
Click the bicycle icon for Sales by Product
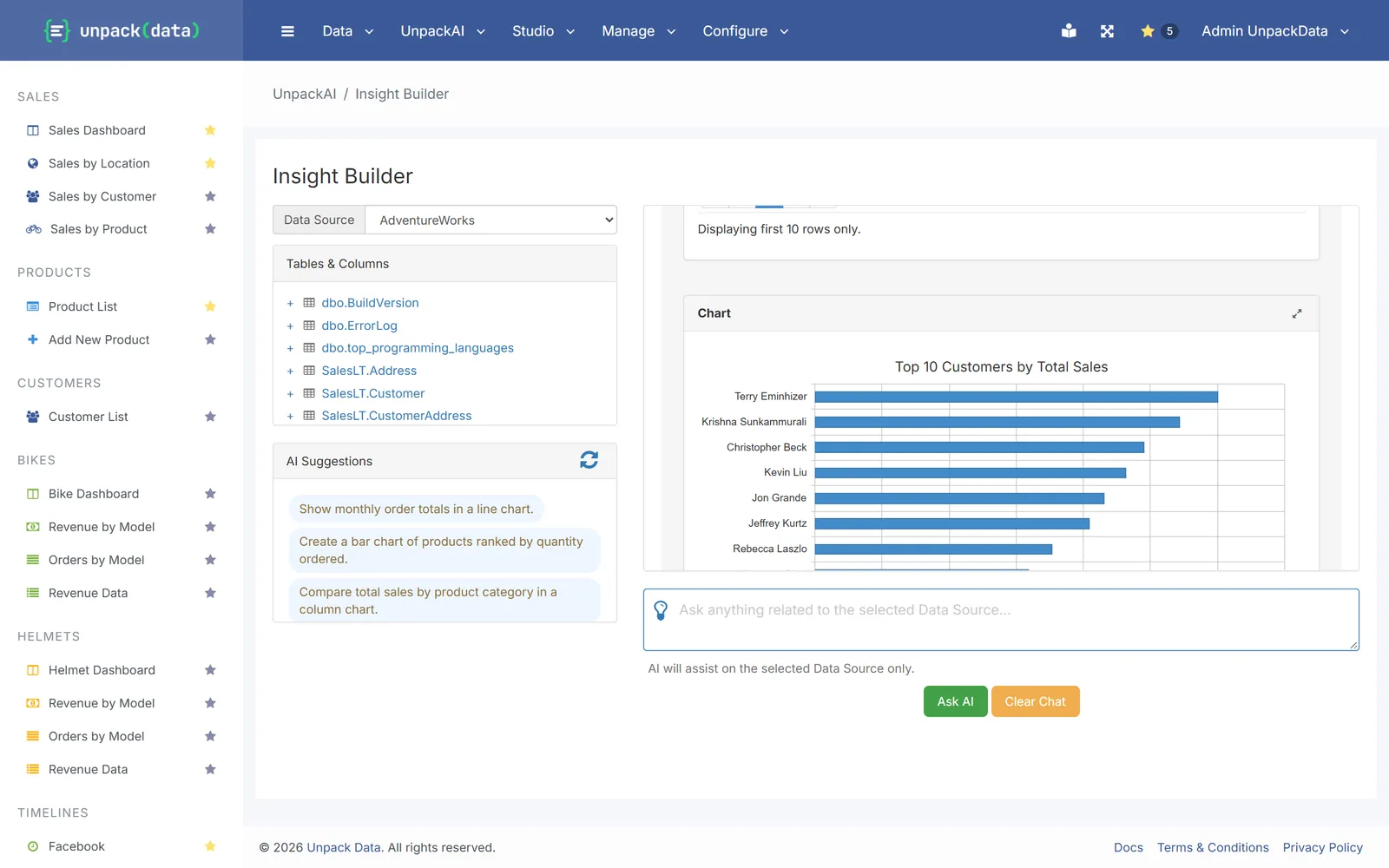tap(34, 229)
